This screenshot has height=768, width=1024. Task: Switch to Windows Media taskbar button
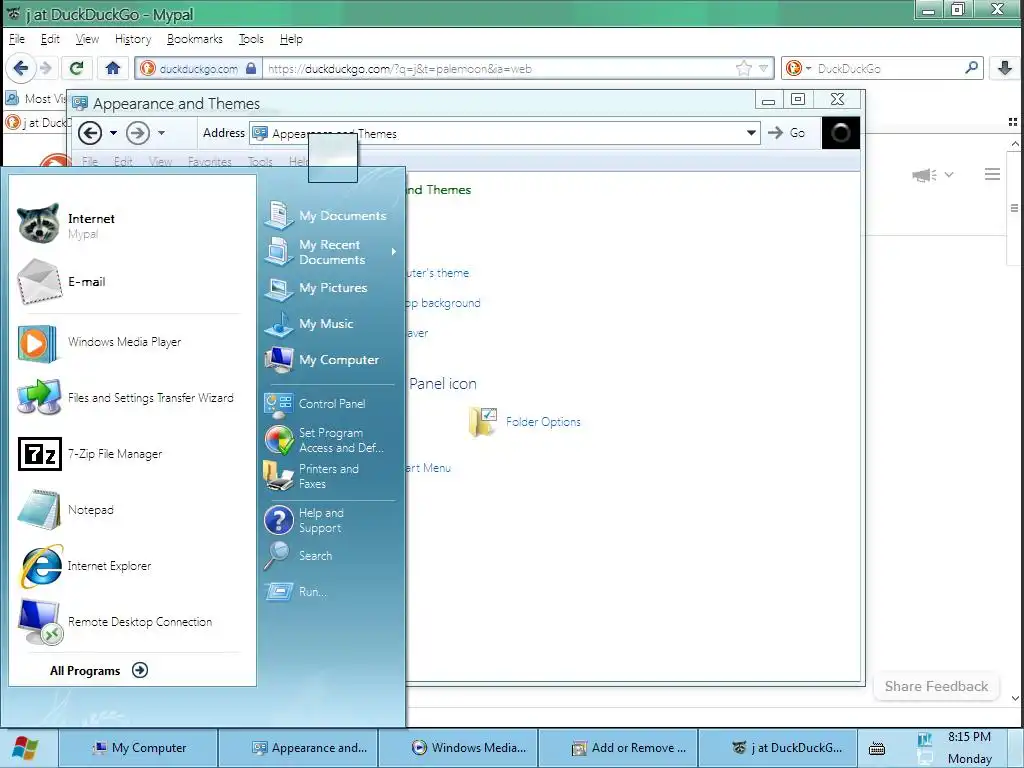(x=458, y=748)
